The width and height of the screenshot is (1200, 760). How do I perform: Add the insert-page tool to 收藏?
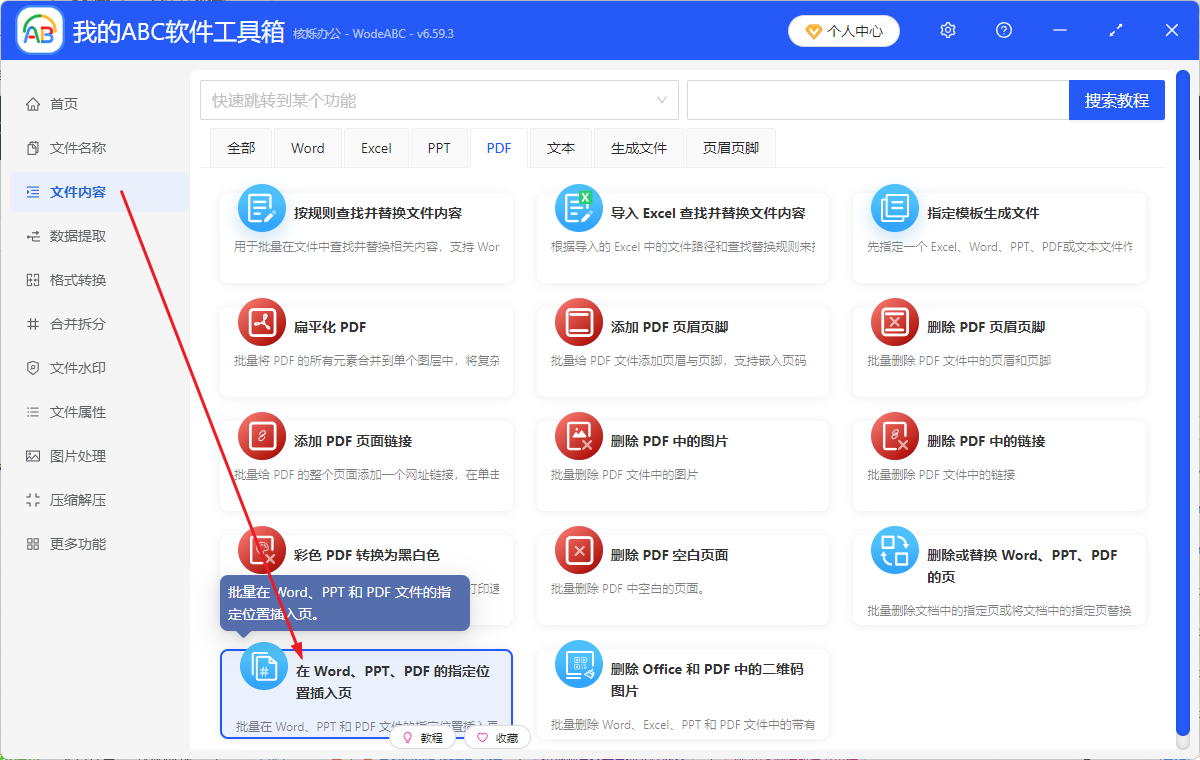[x=497, y=736]
